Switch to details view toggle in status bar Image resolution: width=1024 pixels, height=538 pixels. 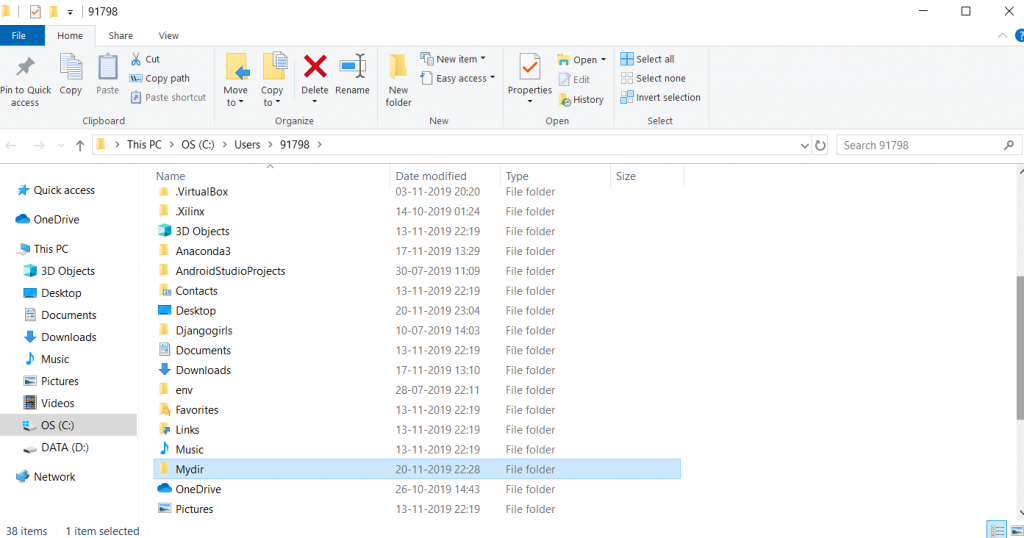point(996,529)
